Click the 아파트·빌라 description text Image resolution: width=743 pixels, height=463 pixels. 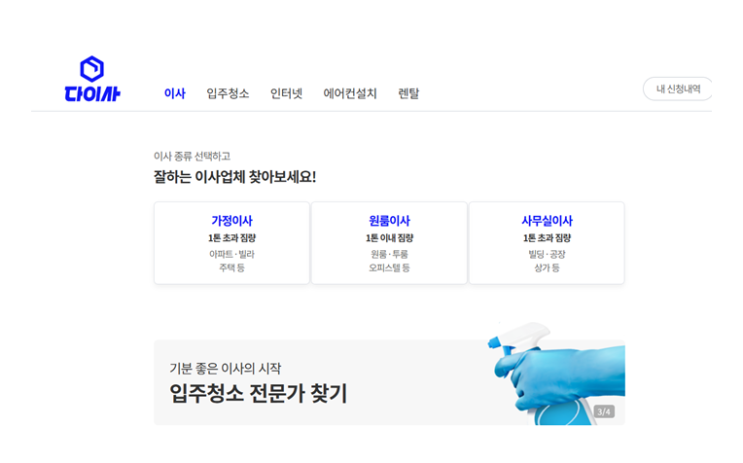click(x=232, y=254)
